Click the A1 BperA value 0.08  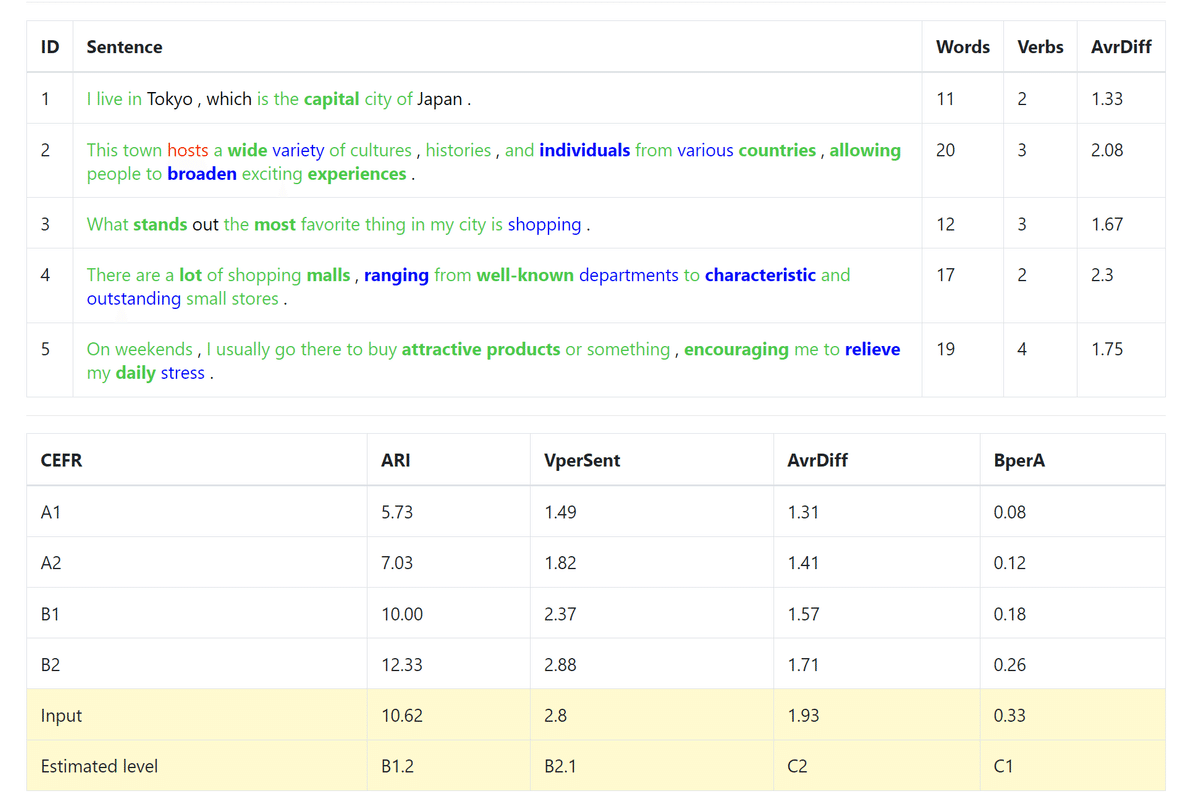pos(1010,512)
